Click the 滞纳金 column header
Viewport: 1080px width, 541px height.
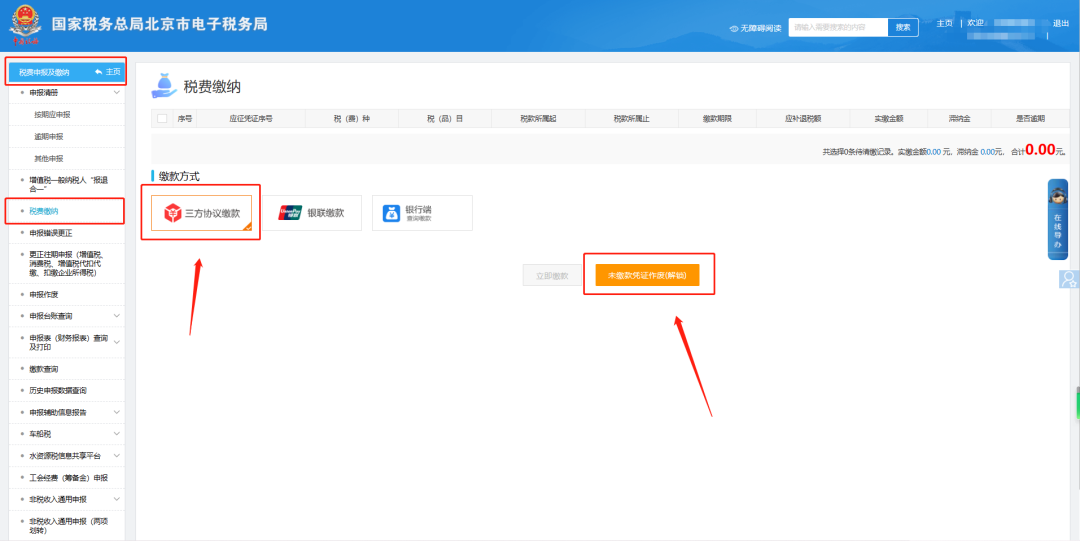[959, 119]
